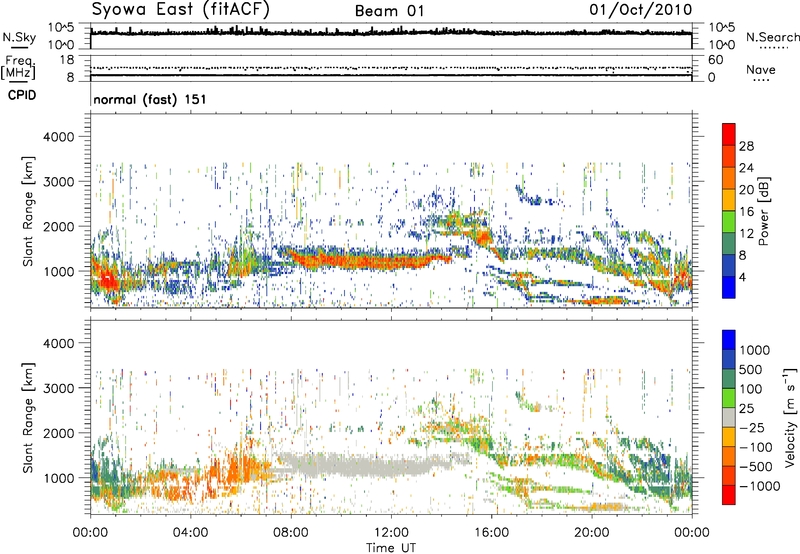Image resolution: width=800 pixels, height=554 pixels.
Task: Click the '20:00' time axis label
Action: [x=591, y=533]
